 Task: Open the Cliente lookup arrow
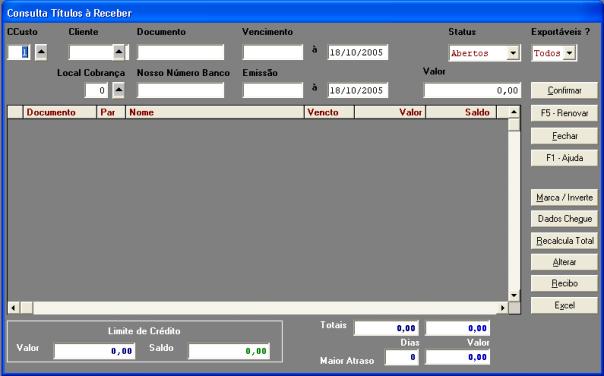click(119, 52)
